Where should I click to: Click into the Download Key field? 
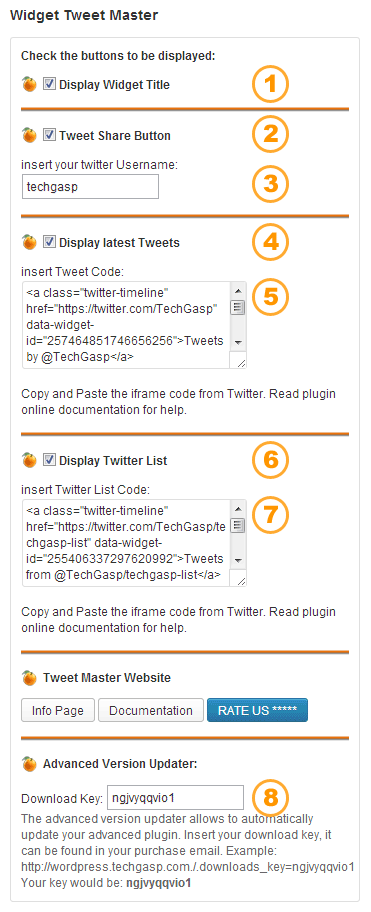(x=175, y=797)
